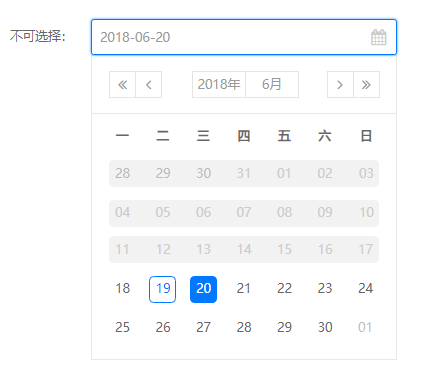Click disabled date 31 in first row
Viewport: 422px width, 376px height.
coord(244,173)
